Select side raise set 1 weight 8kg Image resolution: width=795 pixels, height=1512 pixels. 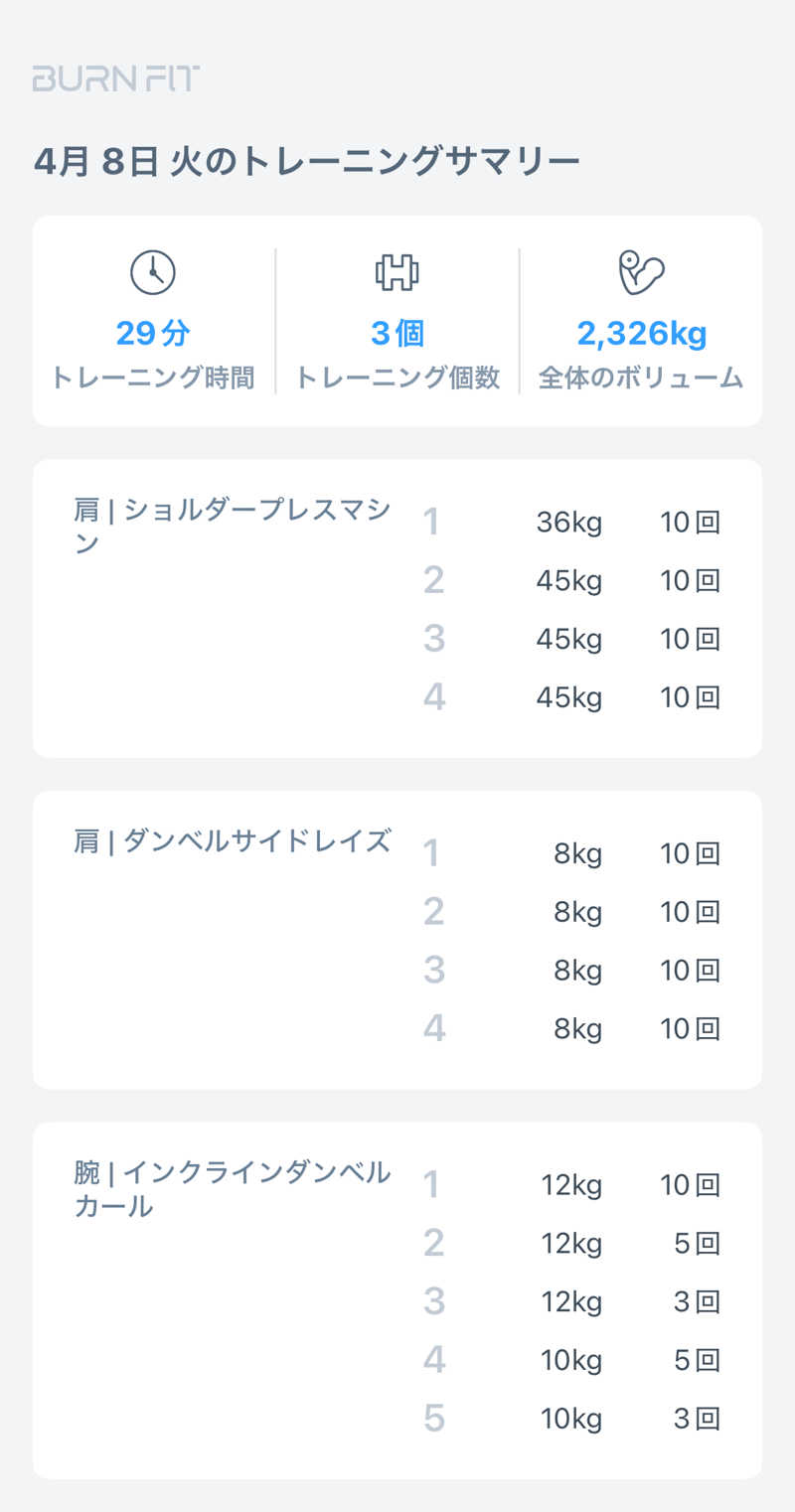[x=577, y=854]
